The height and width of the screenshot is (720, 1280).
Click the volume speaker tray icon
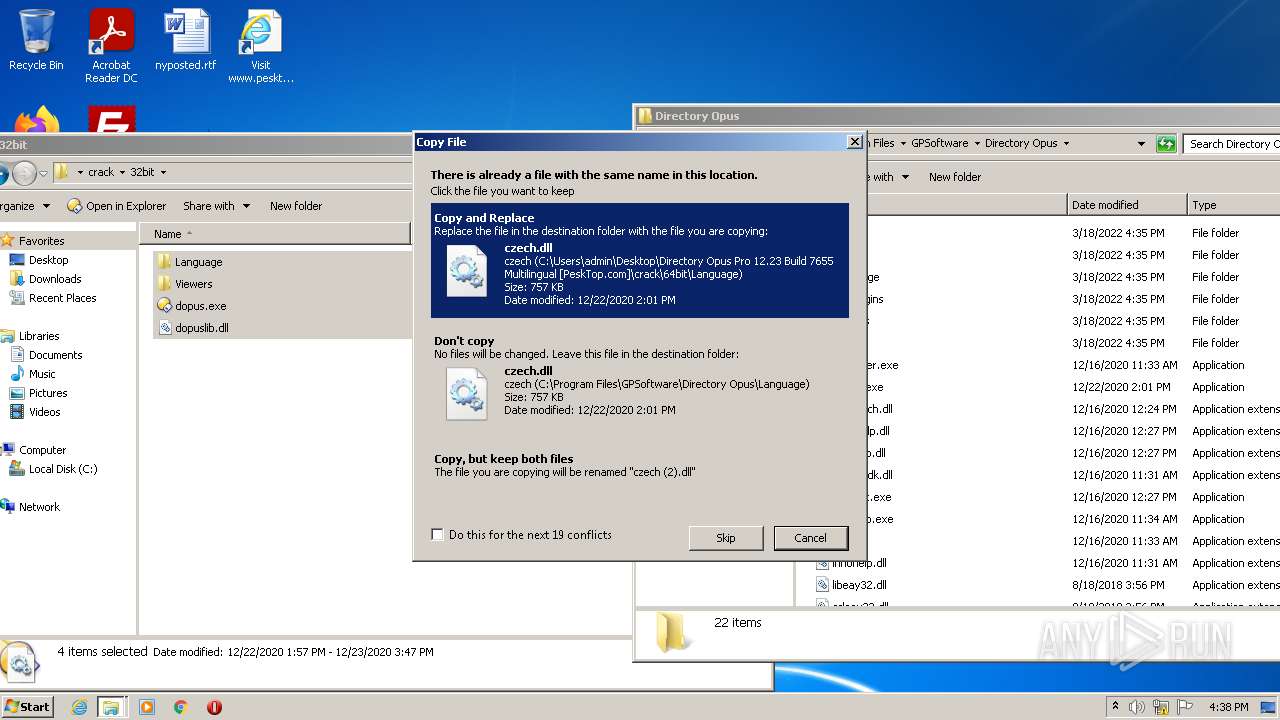click(x=1137, y=707)
